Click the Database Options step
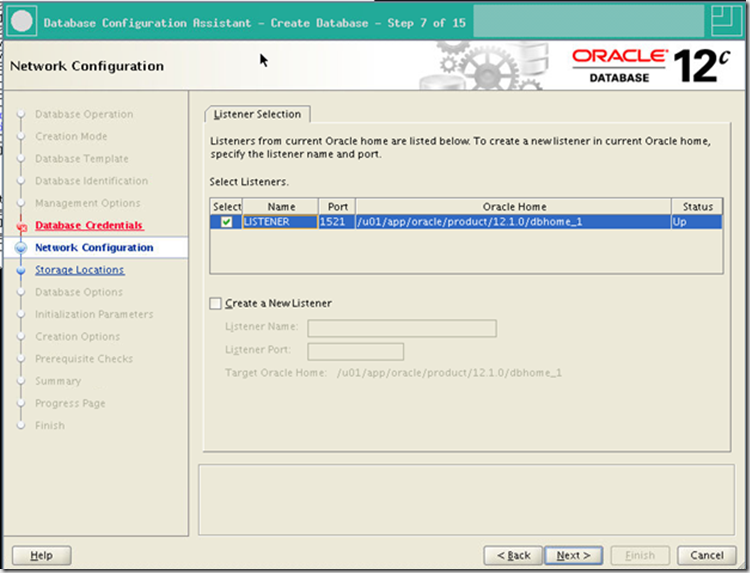The image size is (750, 573). click(79, 292)
